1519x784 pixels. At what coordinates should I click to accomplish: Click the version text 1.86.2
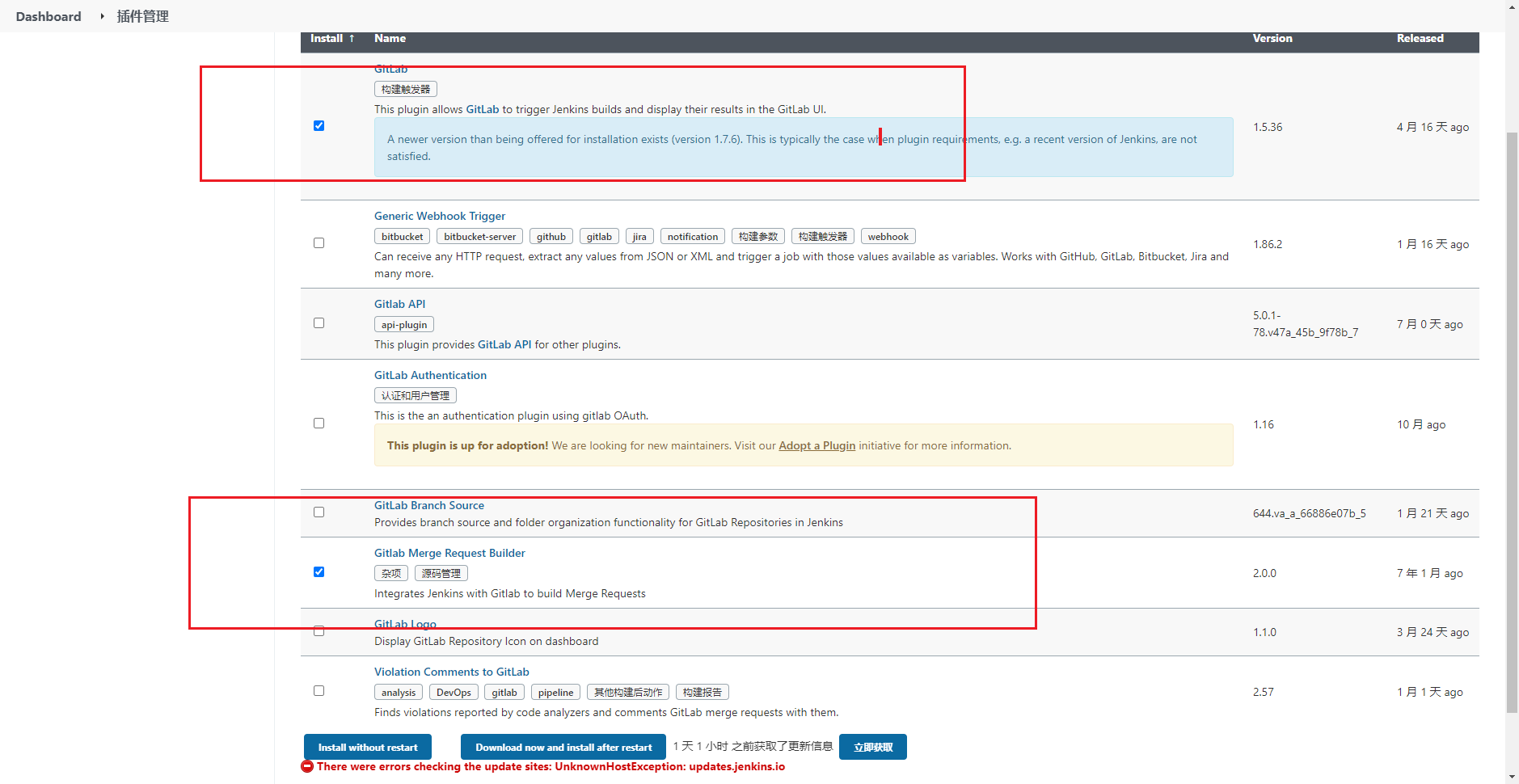pos(1268,244)
